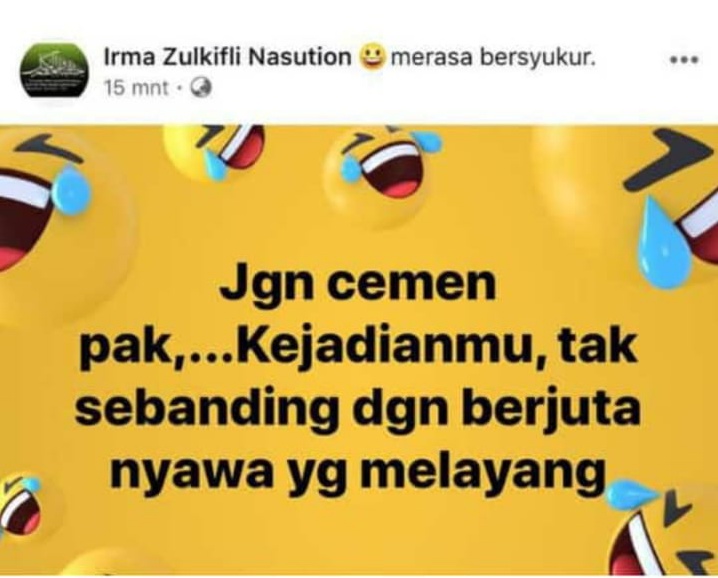Click the cut-off laughing emoji left of top center

coord(215,151)
